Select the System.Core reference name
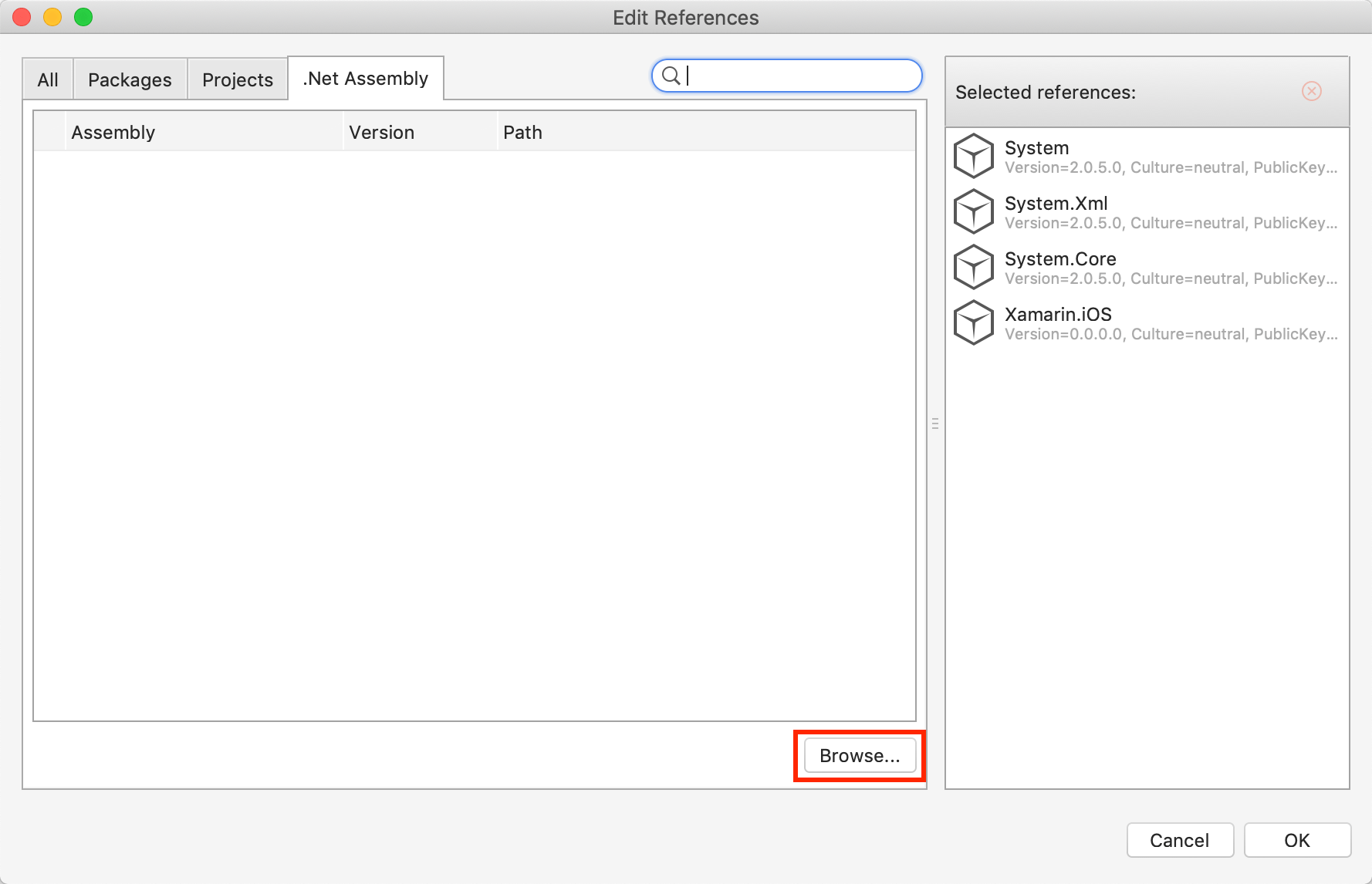Screen dimensions: 1372x884 [x=1060, y=259]
